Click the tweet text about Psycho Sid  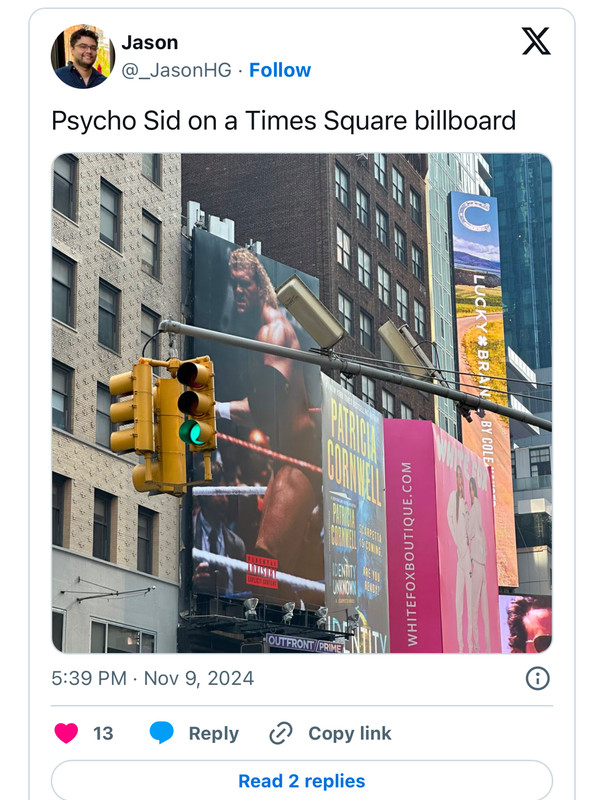284,121
